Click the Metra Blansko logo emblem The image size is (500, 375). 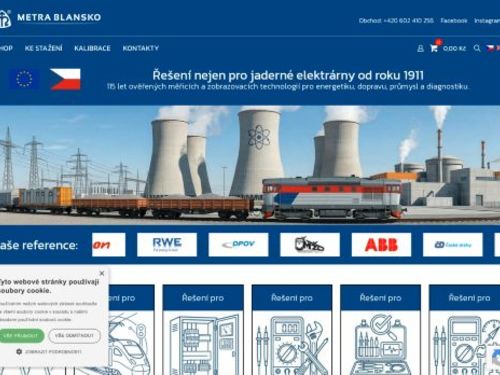click(5, 19)
